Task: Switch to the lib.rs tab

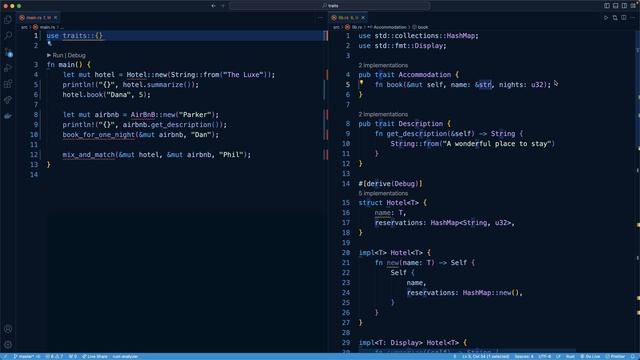Action: [x=346, y=18]
